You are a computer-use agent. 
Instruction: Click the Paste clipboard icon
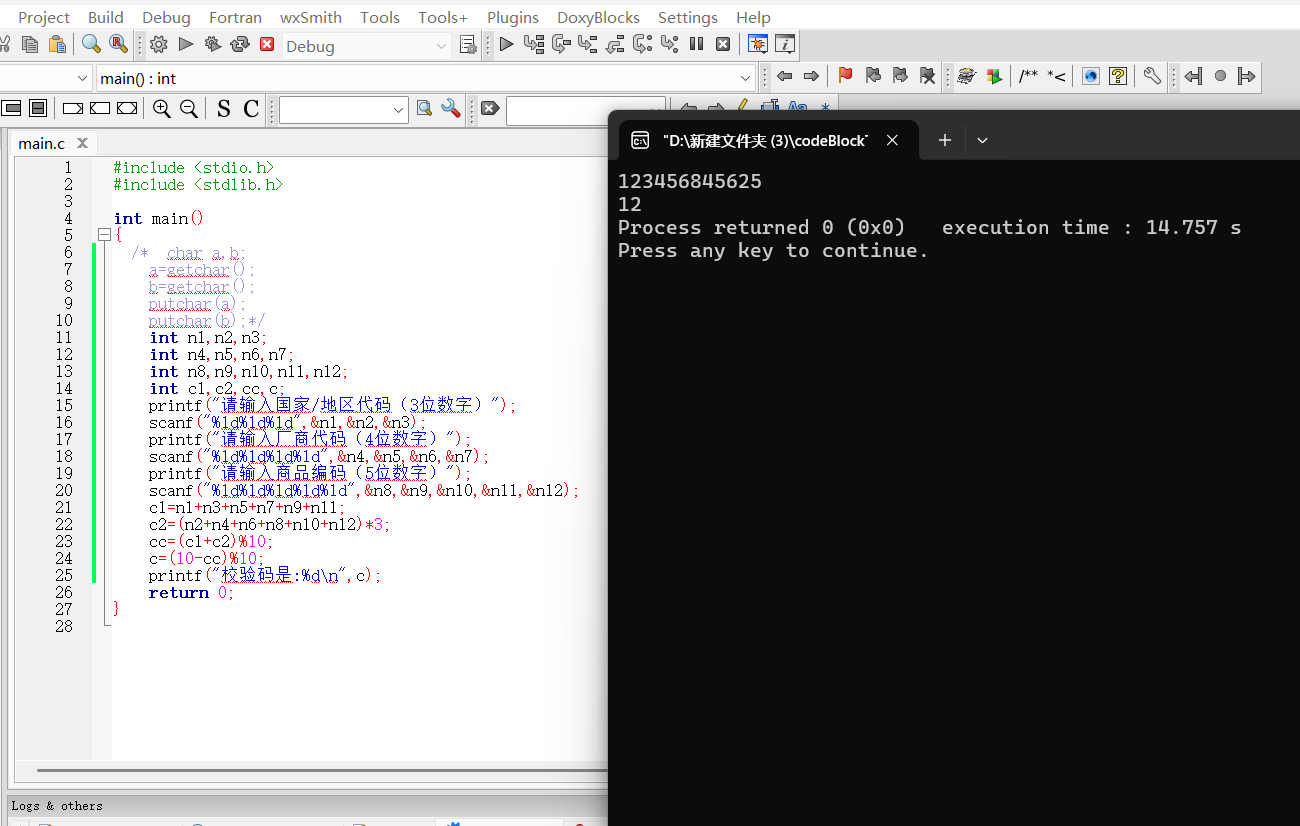click(57, 44)
